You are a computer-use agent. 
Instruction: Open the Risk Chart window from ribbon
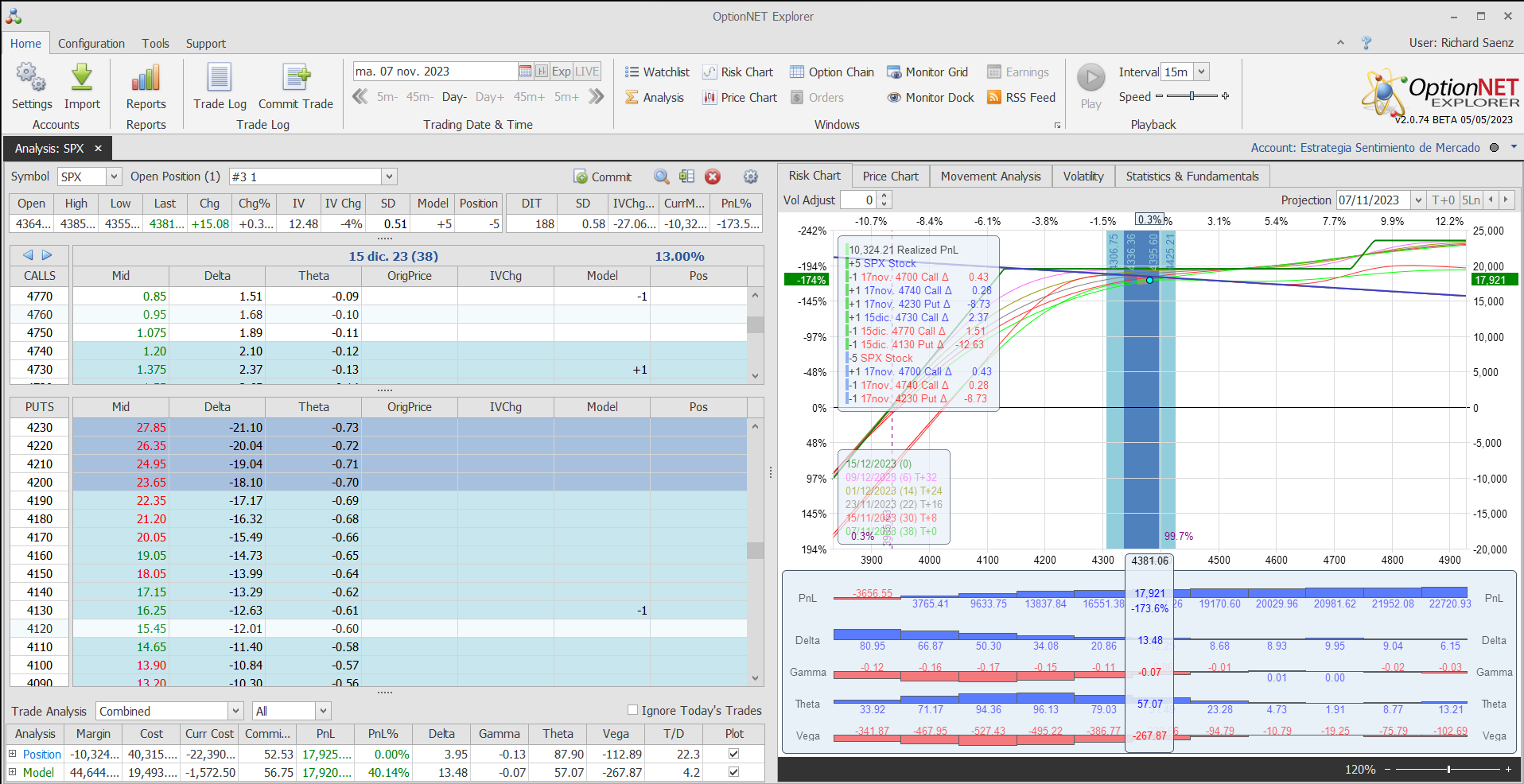click(737, 72)
